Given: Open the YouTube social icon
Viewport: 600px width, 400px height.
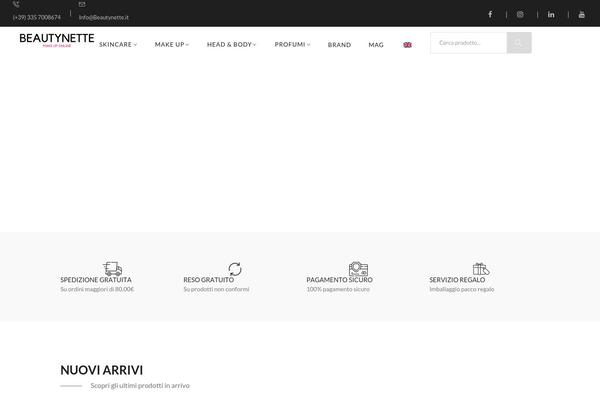Looking at the screenshot, I should coord(582,15).
